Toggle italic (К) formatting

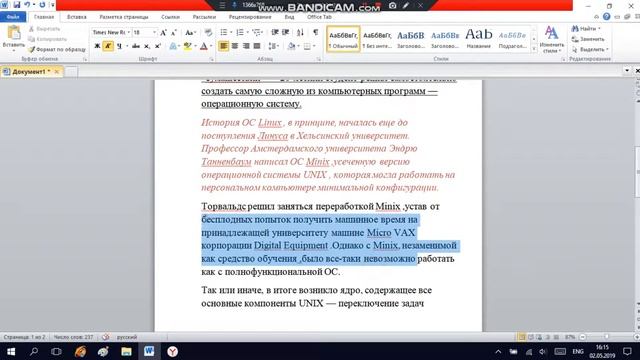108,46
